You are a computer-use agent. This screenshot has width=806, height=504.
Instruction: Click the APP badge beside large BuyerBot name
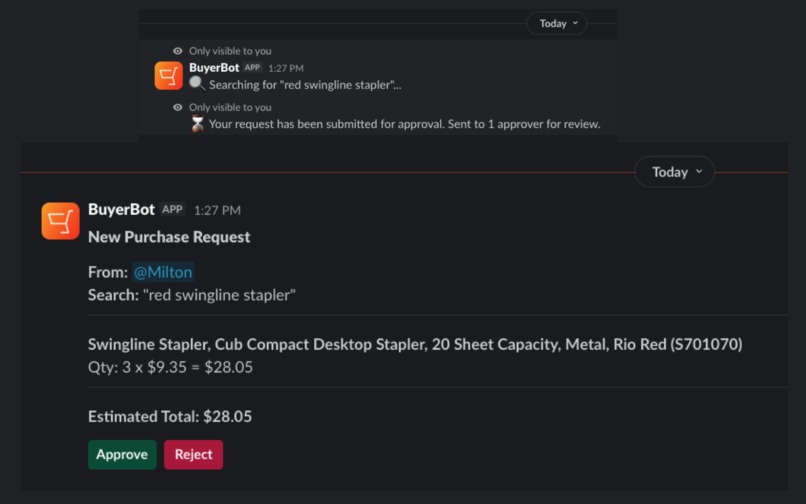click(x=172, y=209)
